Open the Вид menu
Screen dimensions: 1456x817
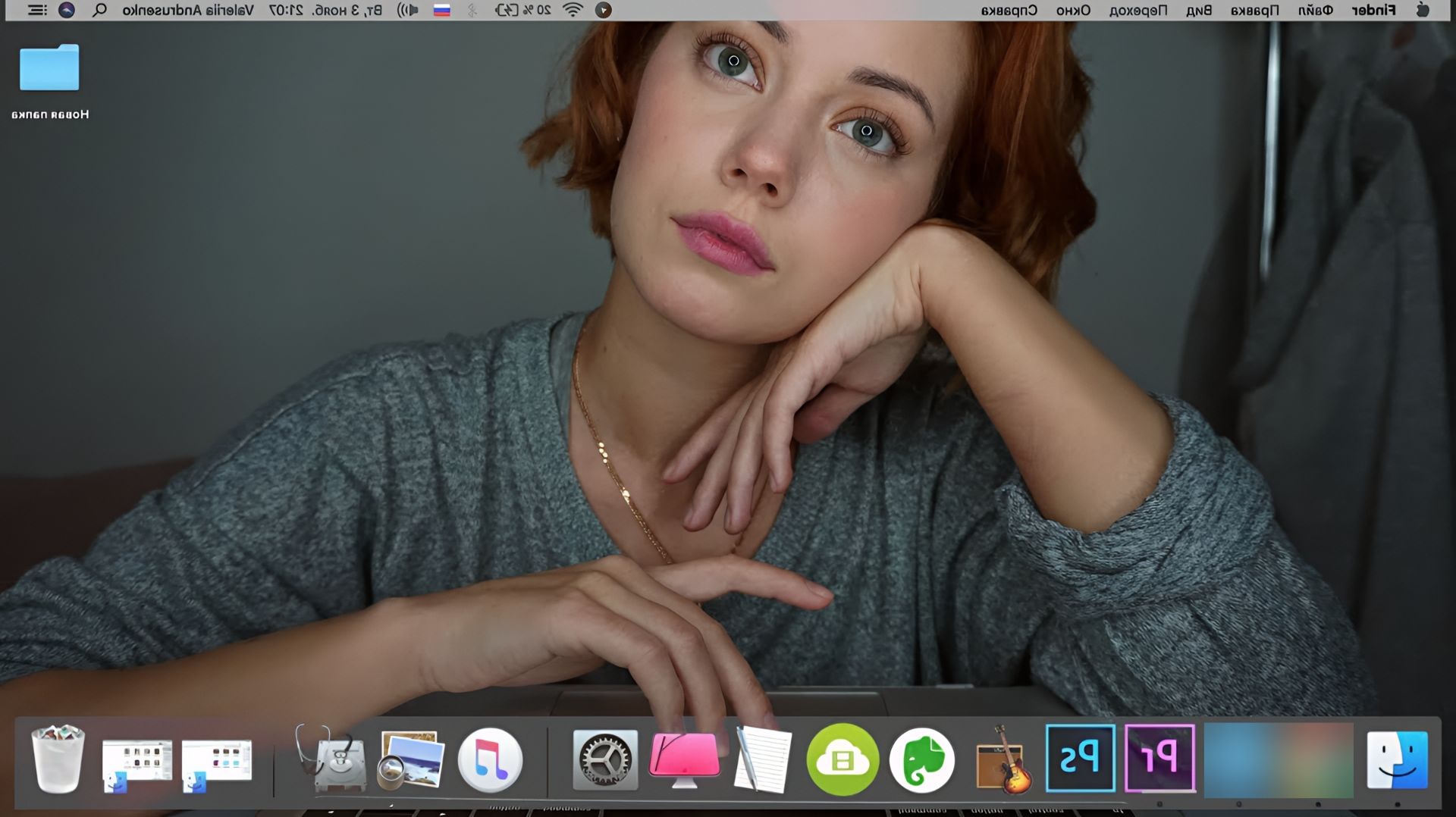point(1199,10)
